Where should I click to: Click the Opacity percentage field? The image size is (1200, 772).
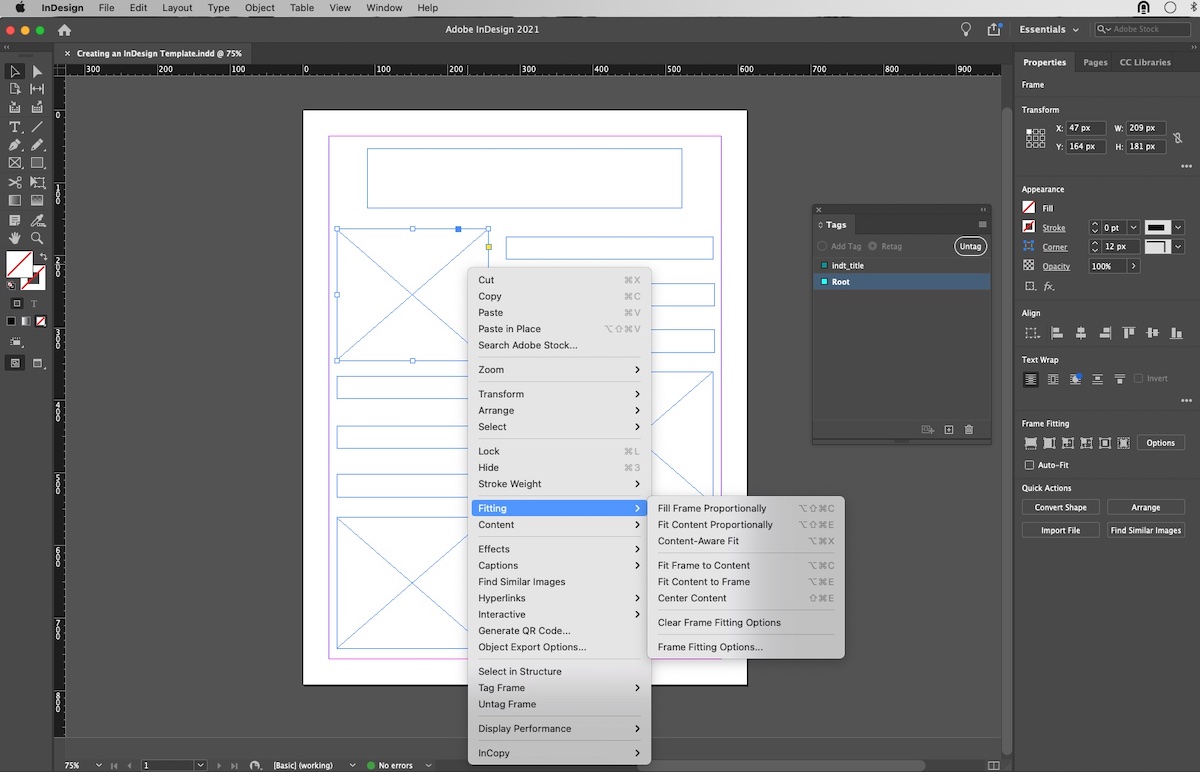coord(1108,266)
